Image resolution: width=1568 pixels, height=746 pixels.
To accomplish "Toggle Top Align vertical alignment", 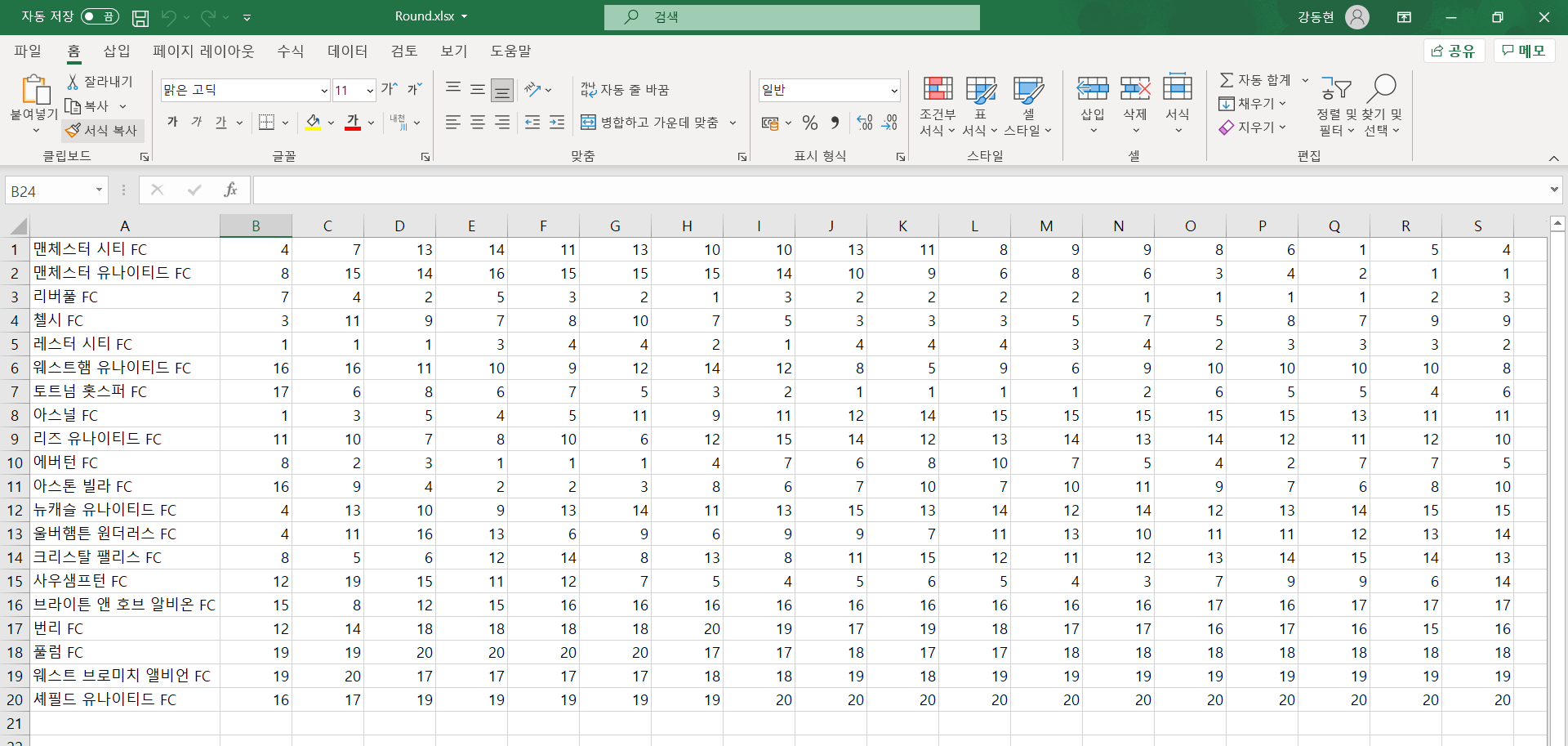I will click(x=453, y=89).
